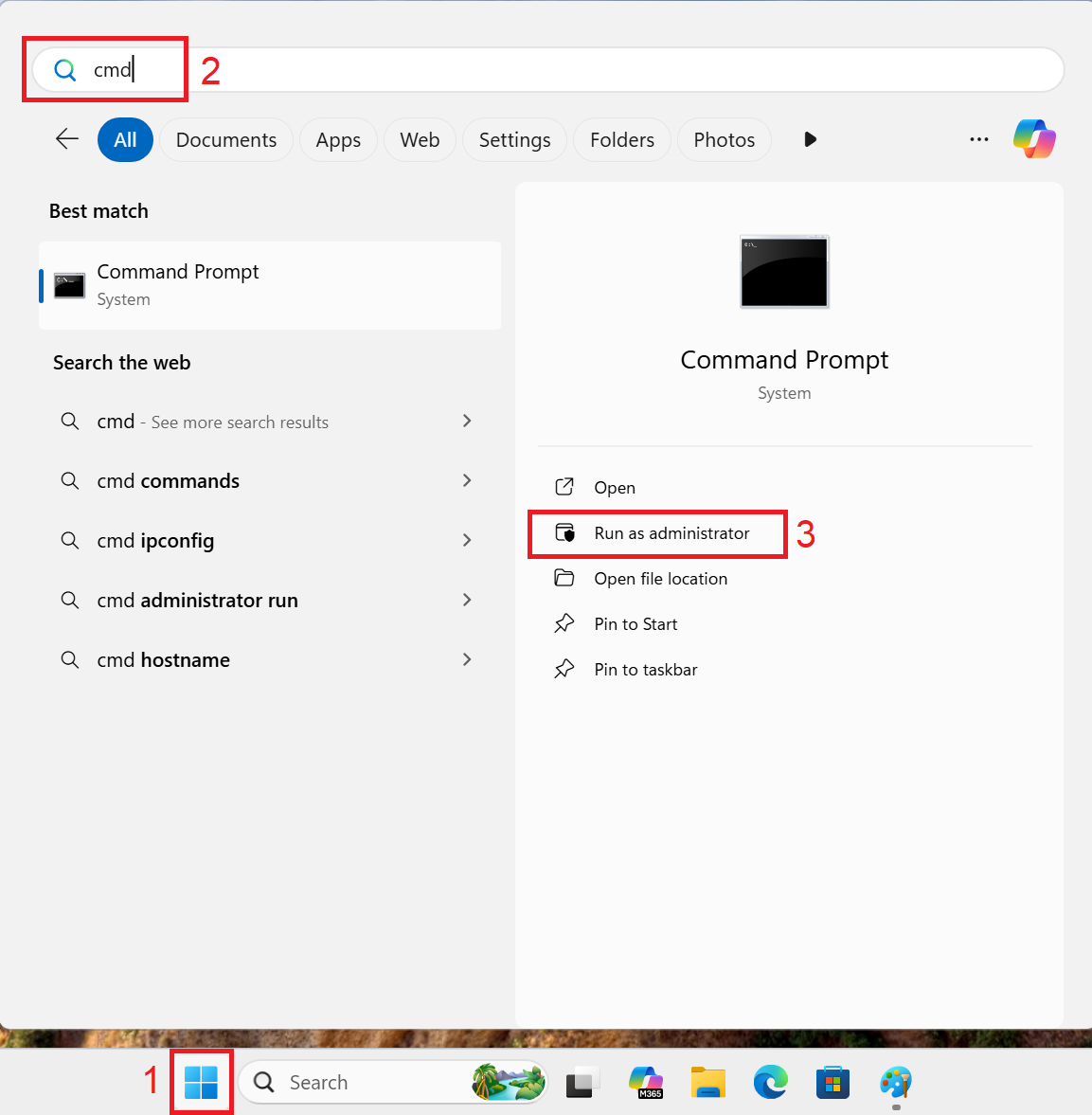Viewport: 1092px width, 1115px height.
Task: Expand the 'cmd commands' web suggestion
Action: [467, 480]
